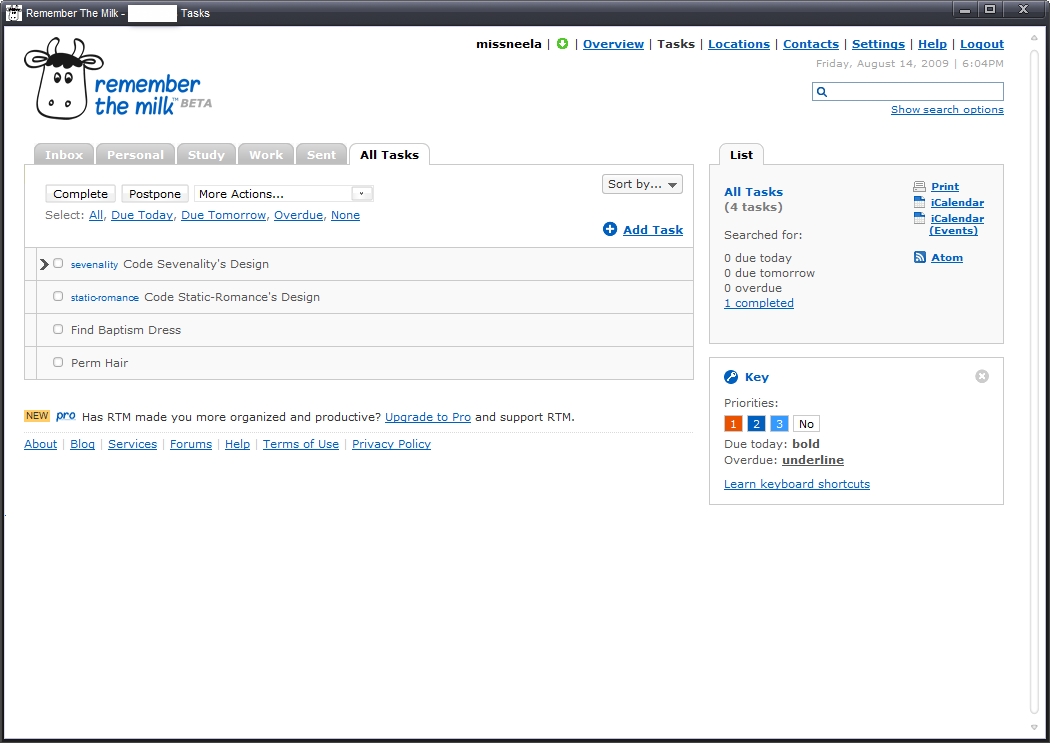Click the dark blue priority 2 swatch
Viewport: 1050px width, 743px height.
point(756,424)
